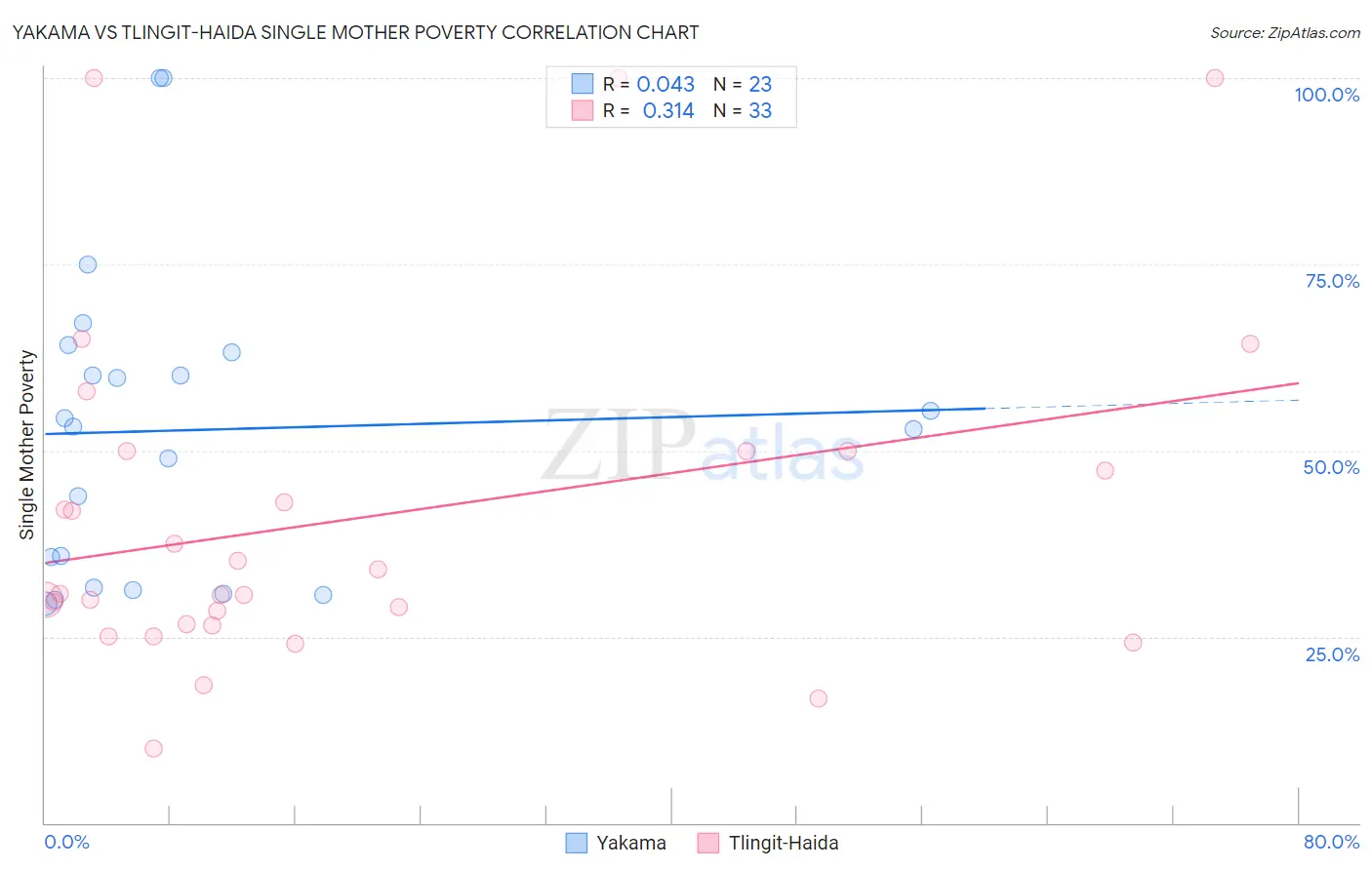Select the Yakama legend label

631,843
